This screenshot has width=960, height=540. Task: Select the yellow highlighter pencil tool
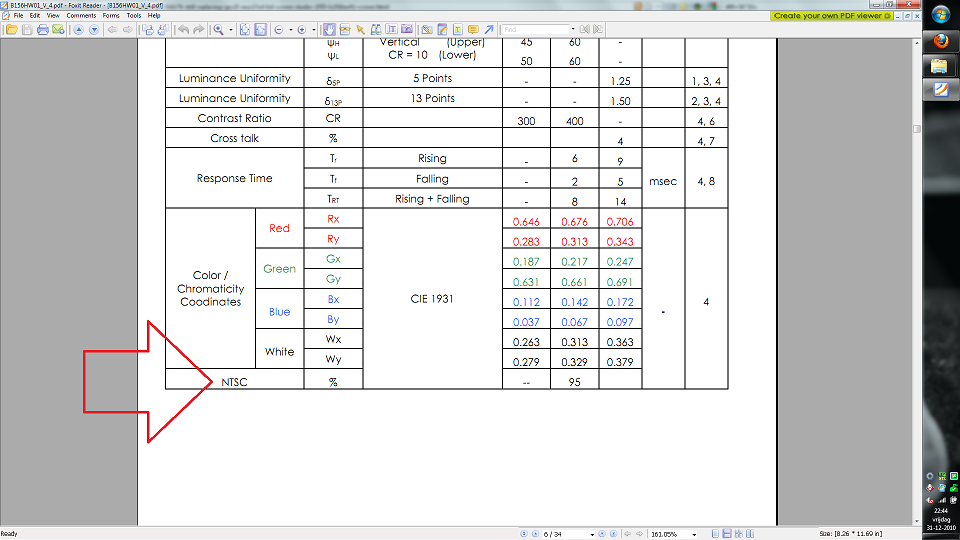click(442, 29)
